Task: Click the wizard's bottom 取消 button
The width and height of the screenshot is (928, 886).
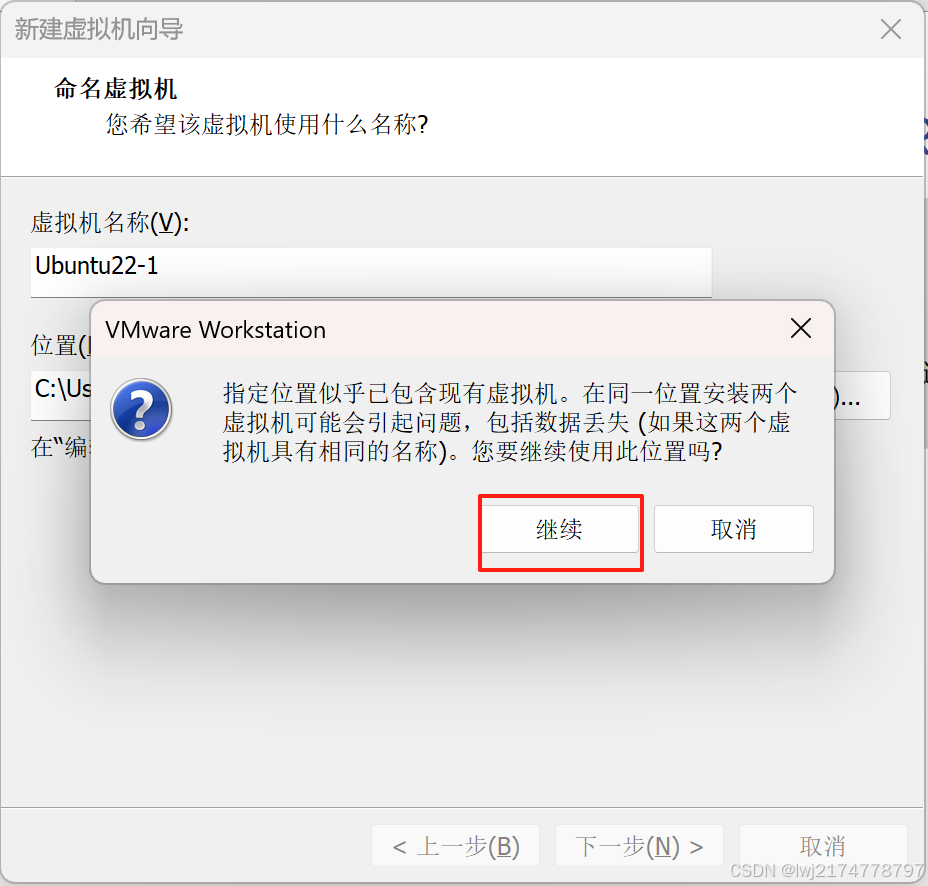Action: (x=823, y=846)
